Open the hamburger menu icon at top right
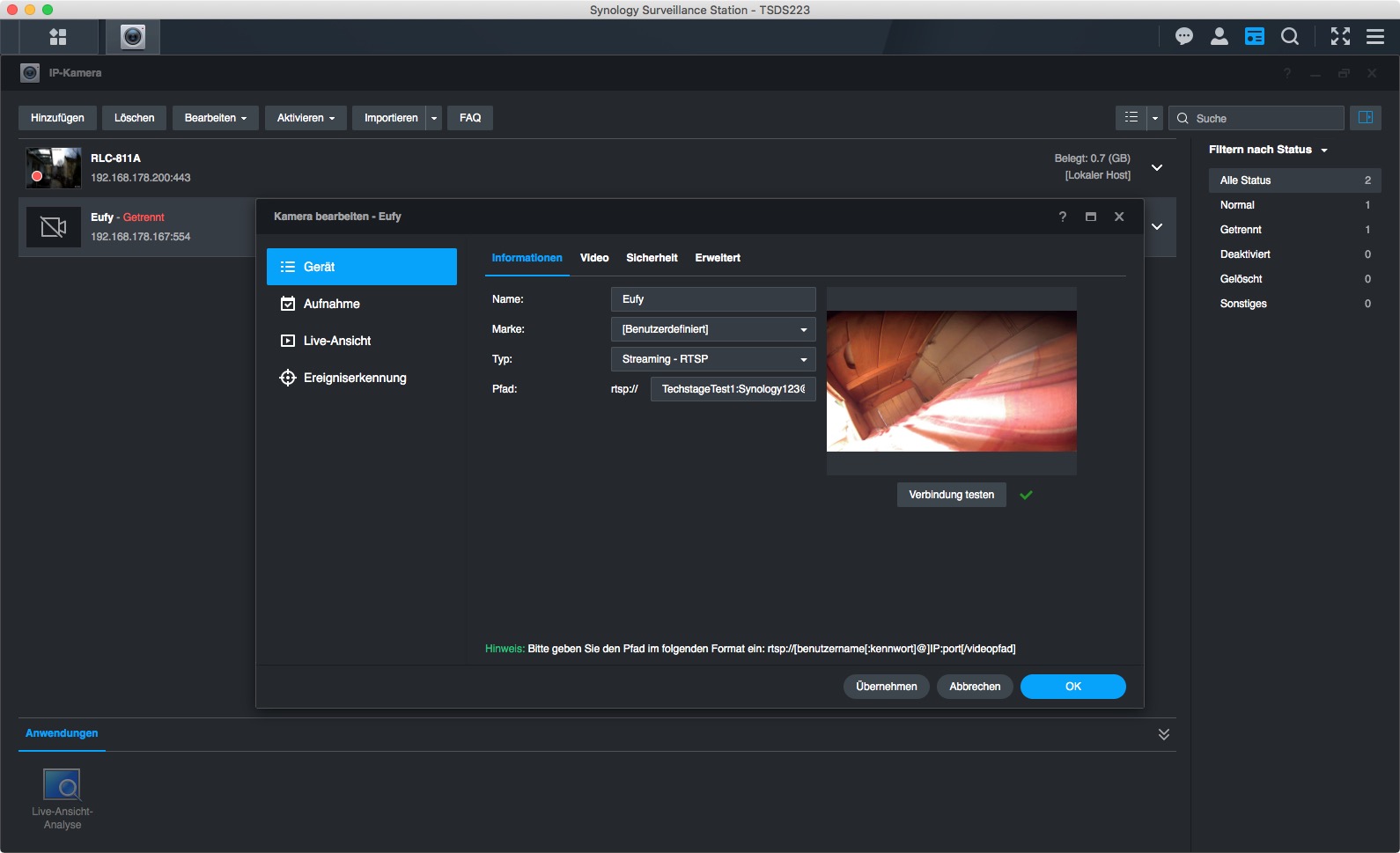This screenshot has height=853, width=1400. pos(1374,36)
